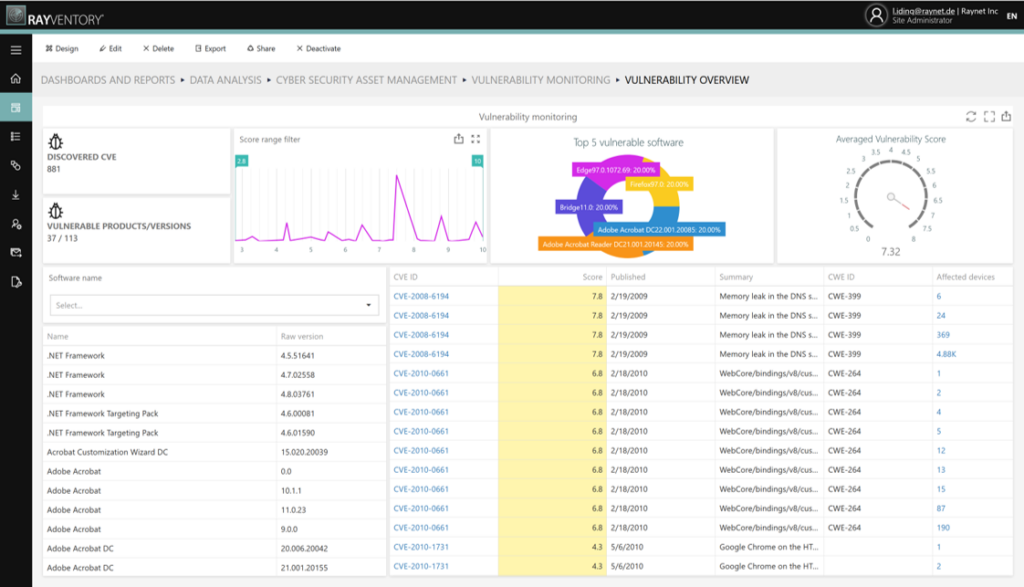Click the right 10 score range handle
The width and height of the screenshot is (1024, 587).
(x=477, y=161)
